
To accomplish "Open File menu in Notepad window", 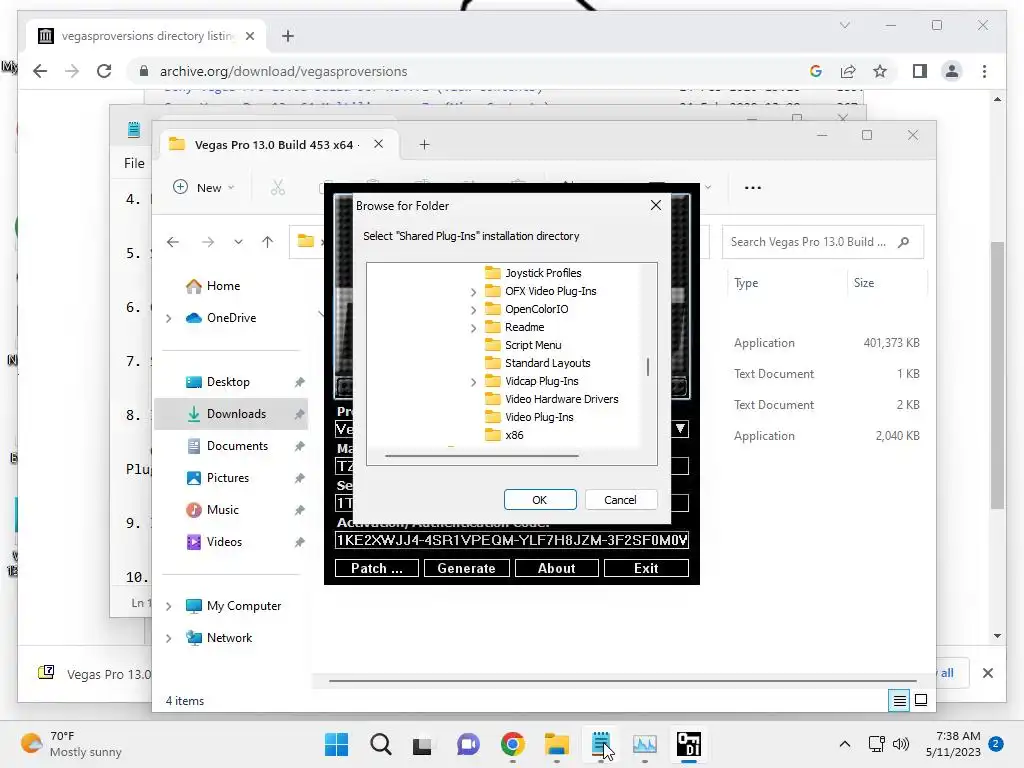I will [x=134, y=163].
